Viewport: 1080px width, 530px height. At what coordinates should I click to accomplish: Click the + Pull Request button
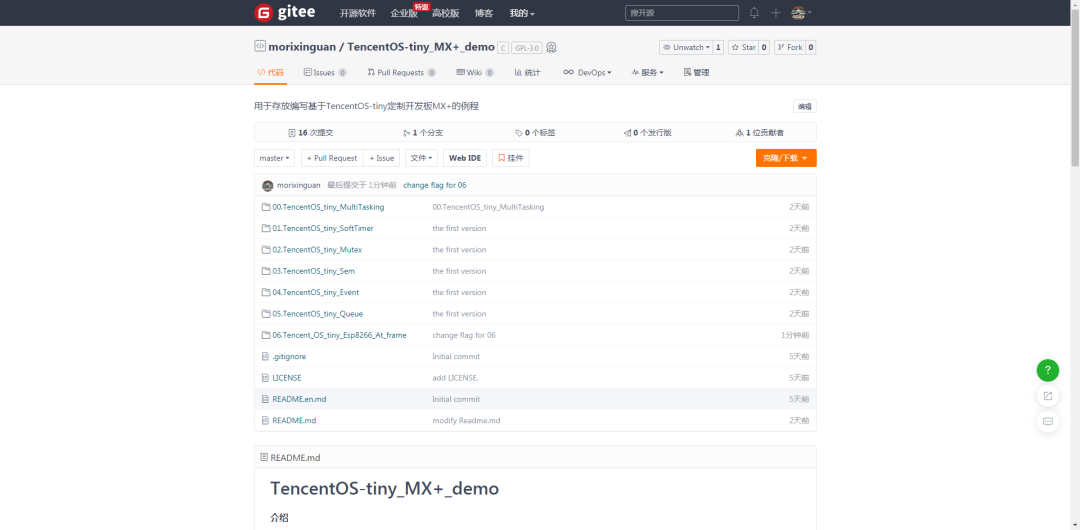pos(332,158)
